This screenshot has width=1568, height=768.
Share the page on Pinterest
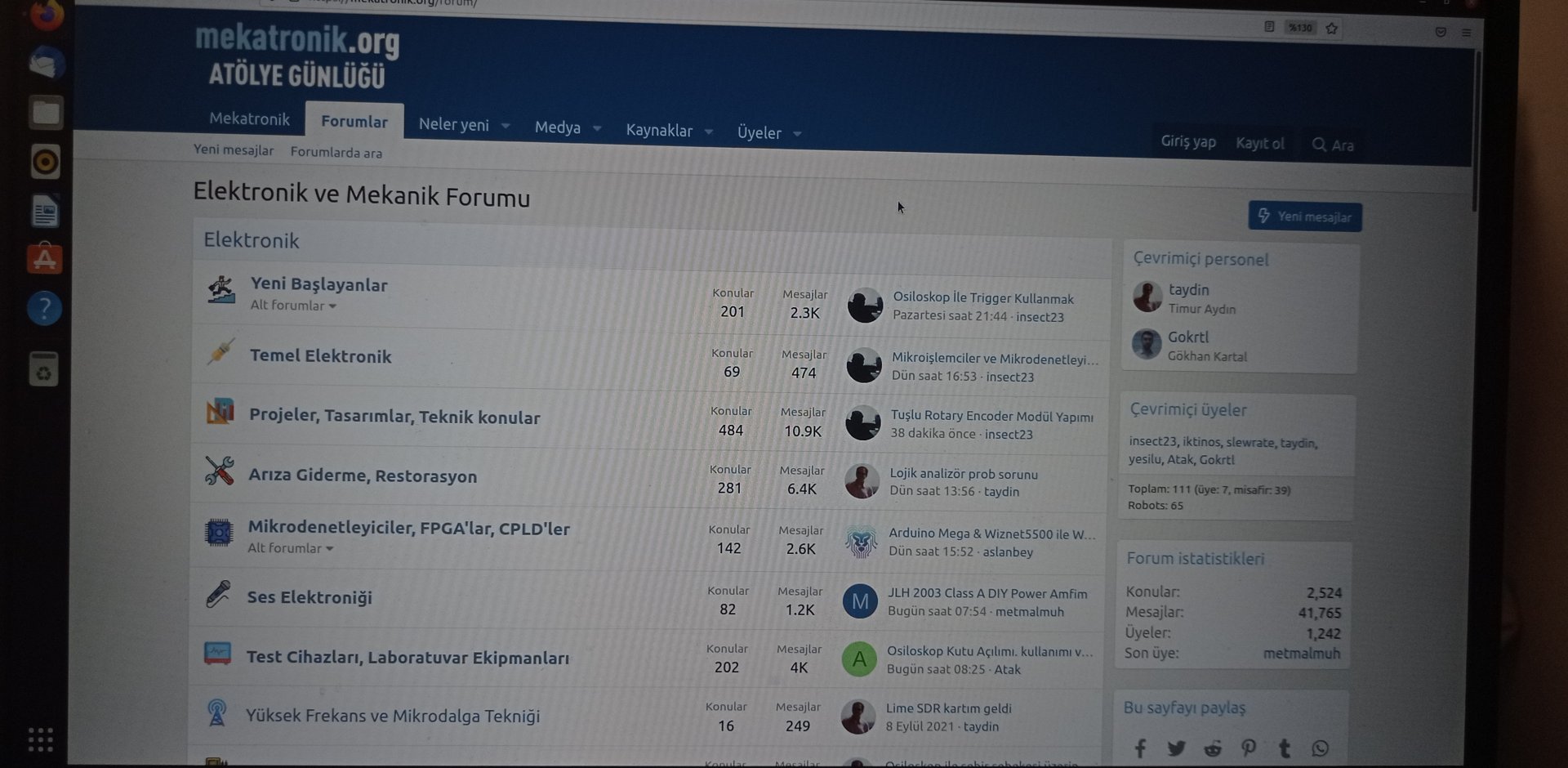[x=1249, y=748]
